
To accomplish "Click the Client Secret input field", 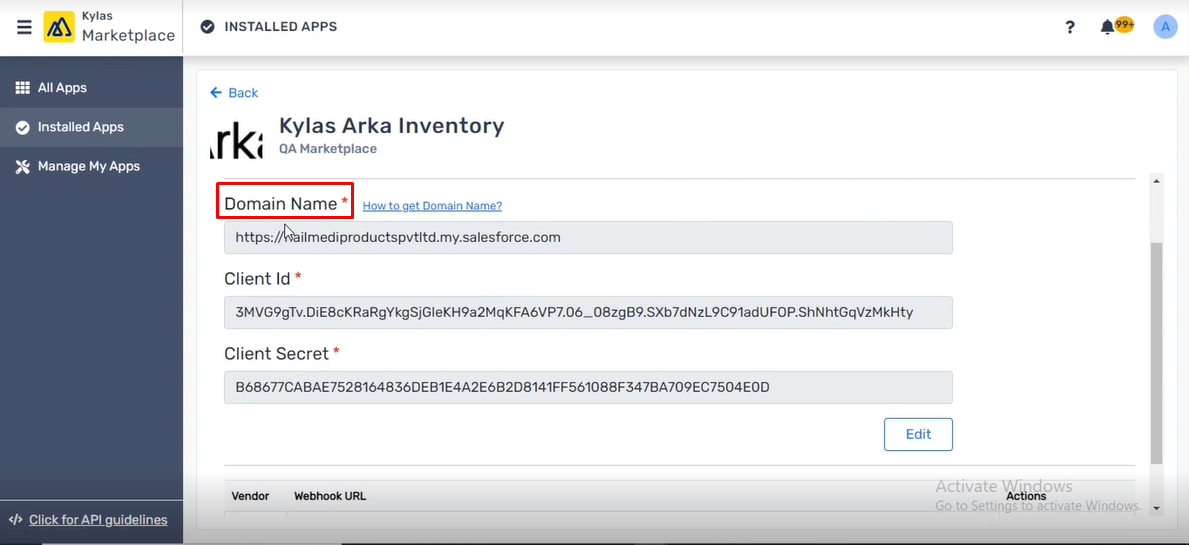I will click(588, 387).
